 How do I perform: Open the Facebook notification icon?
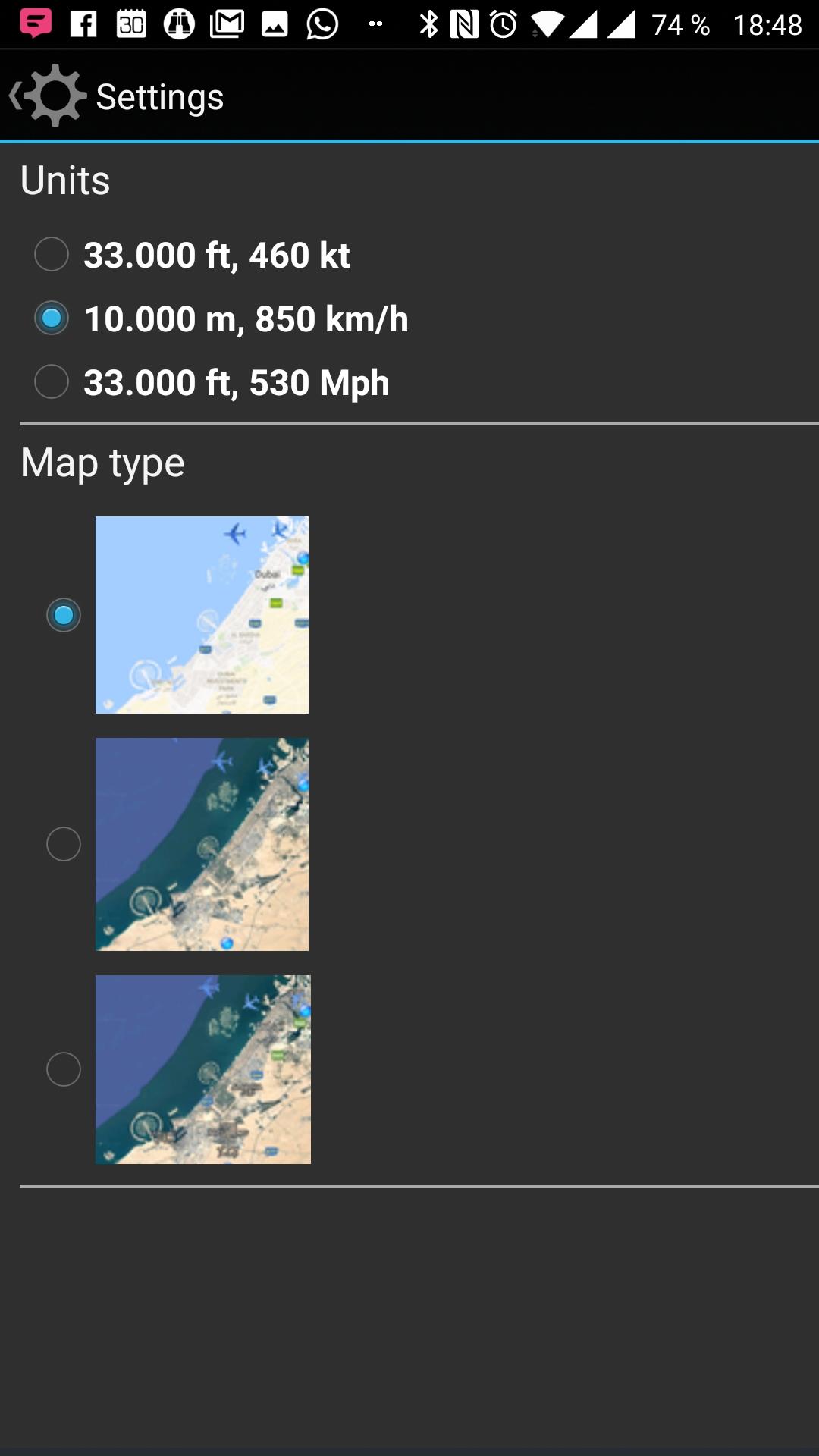pyautogui.click(x=83, y=24)
